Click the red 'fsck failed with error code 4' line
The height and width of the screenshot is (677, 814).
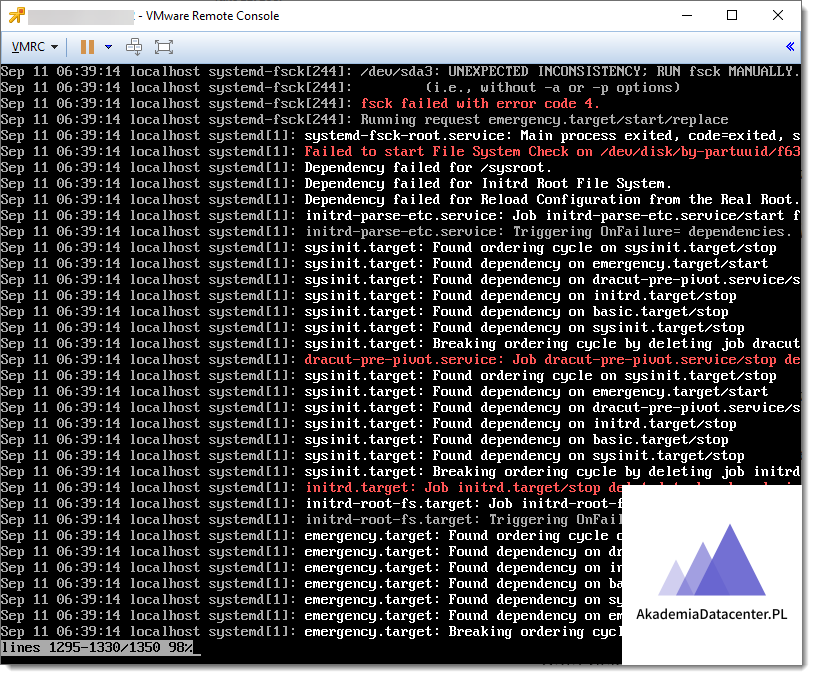pos(480,104)
